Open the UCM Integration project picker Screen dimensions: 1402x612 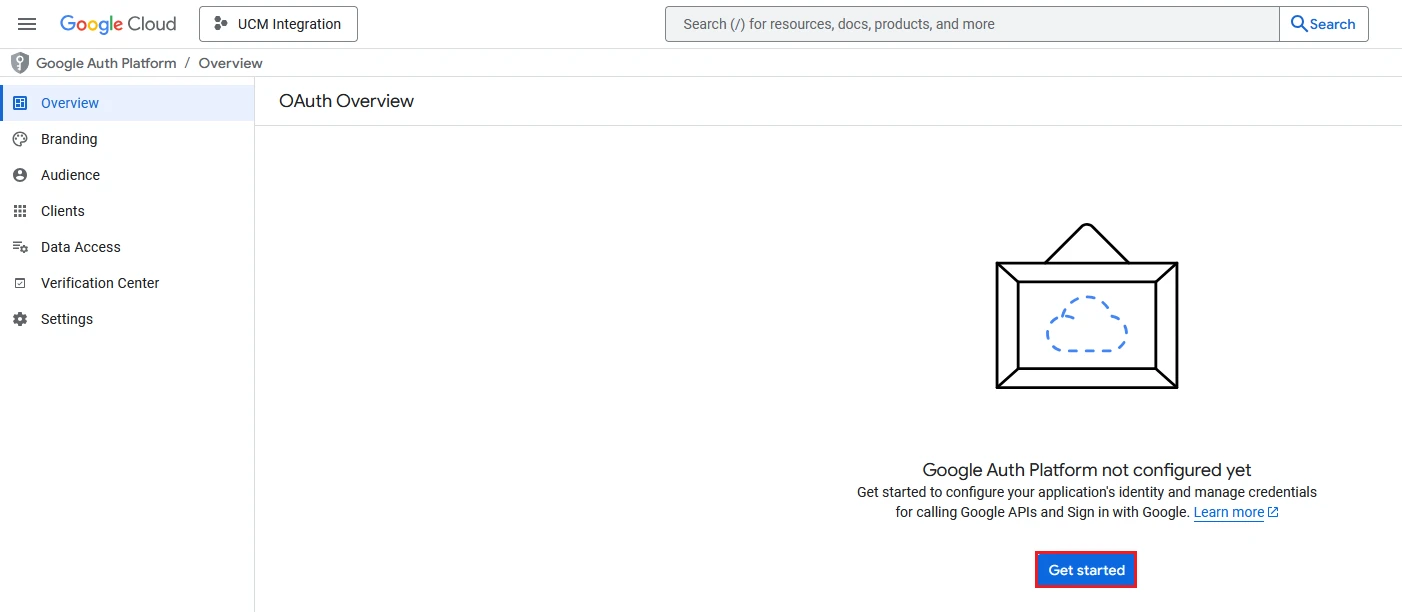(x=278, y=24)
